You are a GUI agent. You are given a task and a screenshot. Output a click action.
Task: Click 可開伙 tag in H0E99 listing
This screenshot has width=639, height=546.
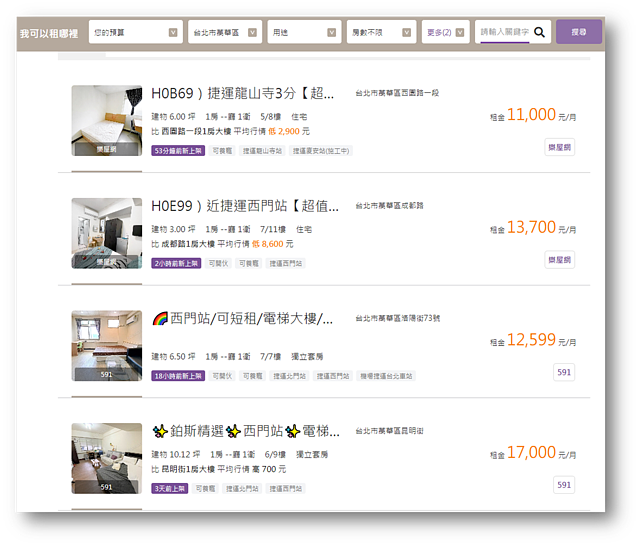[x=218, y=263]
